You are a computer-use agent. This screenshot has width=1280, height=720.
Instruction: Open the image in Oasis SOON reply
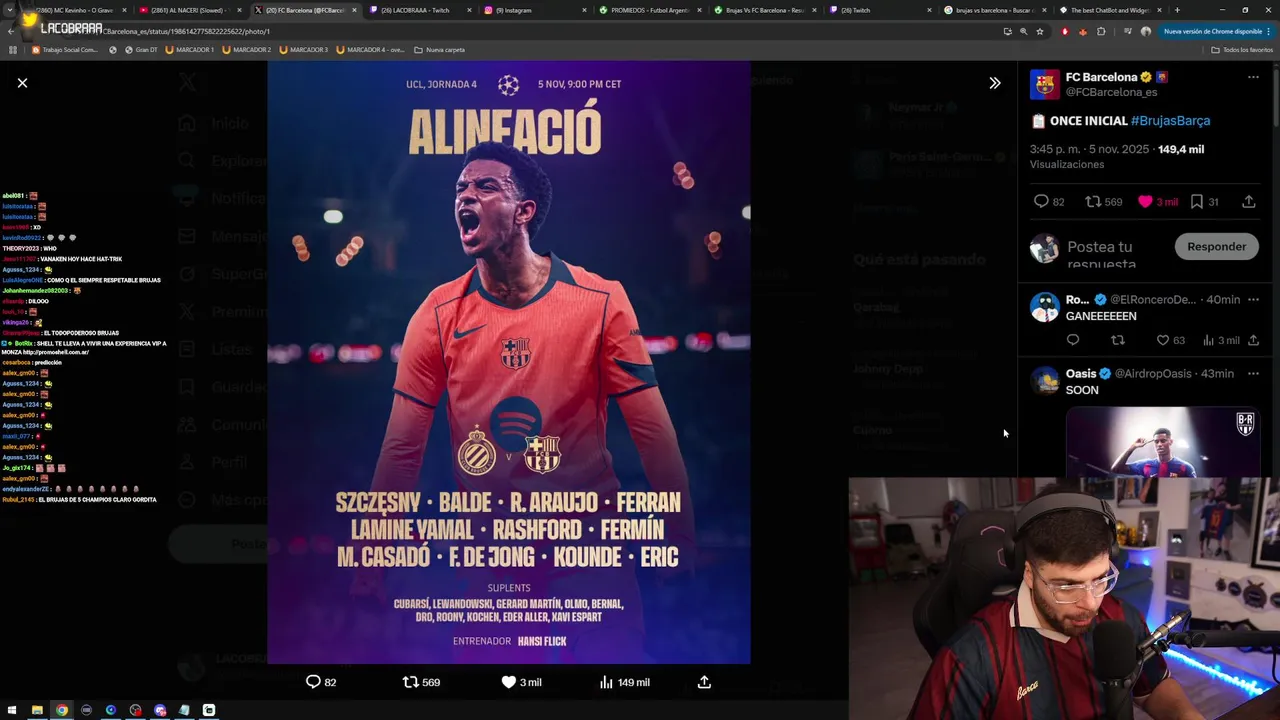pos(1162,441)
